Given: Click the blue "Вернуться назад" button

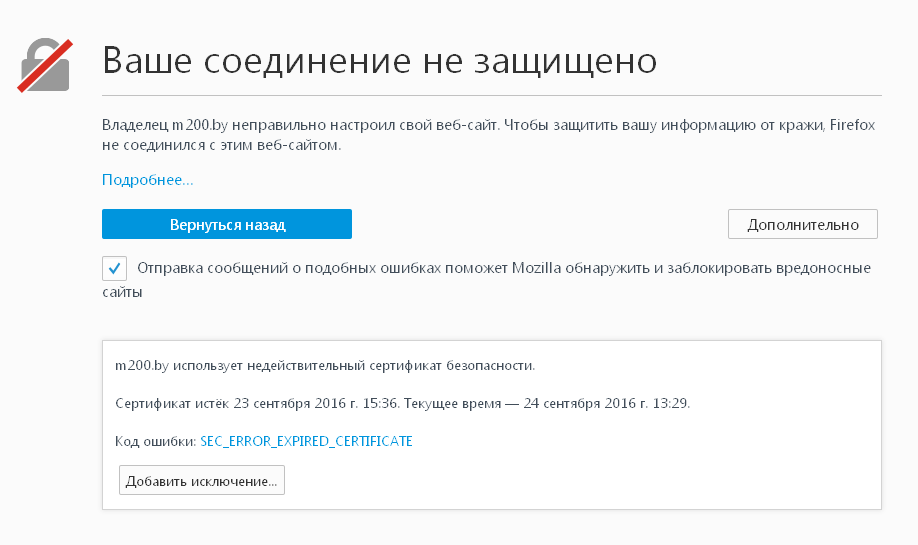Looking at the screenshot, I should tap(227, 224).
